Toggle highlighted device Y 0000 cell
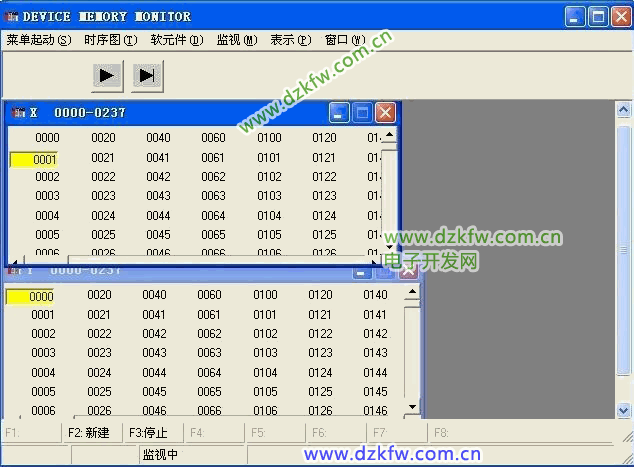The width and height of the screenshot is (634, 467). point(30,296)
